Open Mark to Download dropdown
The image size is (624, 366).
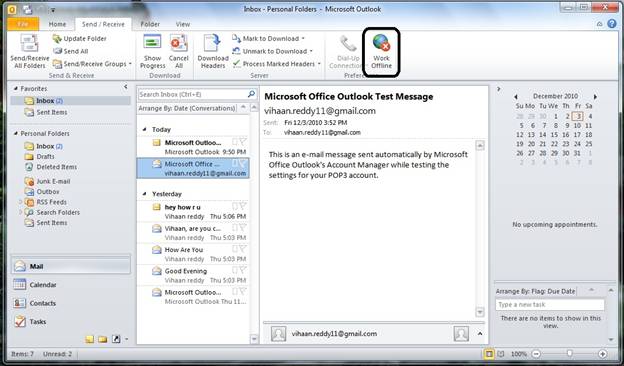point(268,39)
